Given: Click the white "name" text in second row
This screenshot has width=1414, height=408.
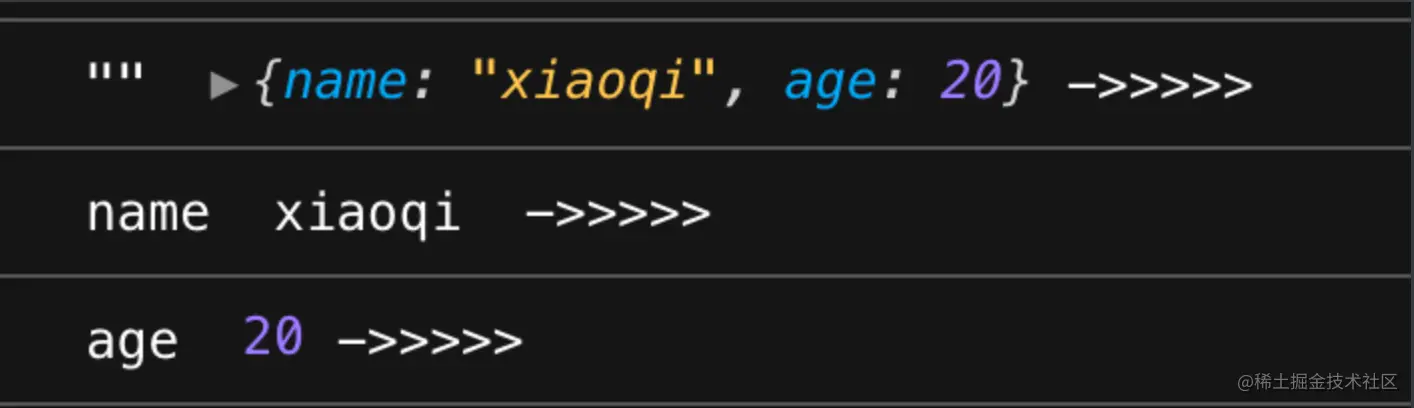Looking at the screenshot, I should coord(148,214).
